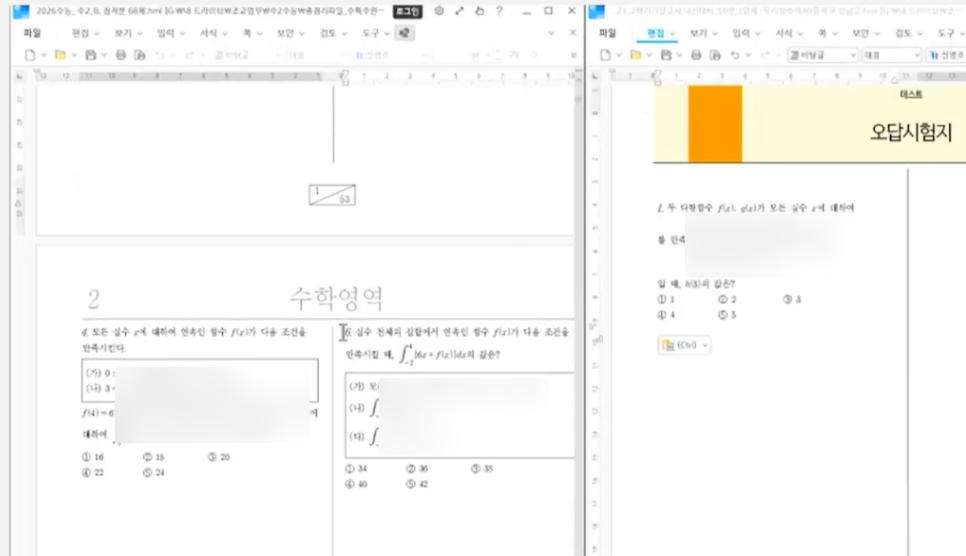Click the tab-type marker at right window ruler corner

coord(595,76)
